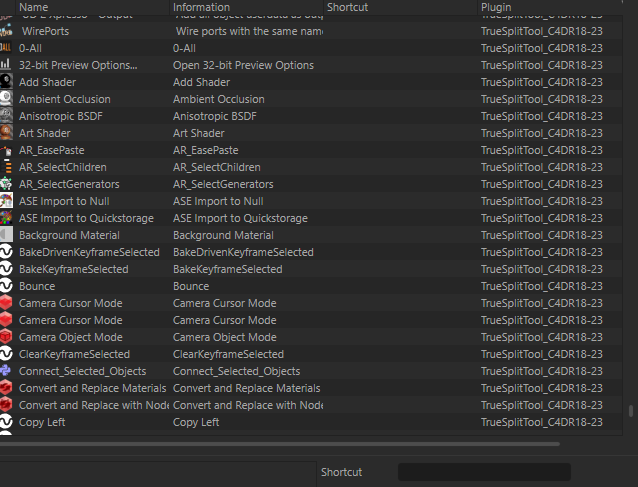
Task: Click the ASE Import to Null icon
Action: tap(6, 201)
